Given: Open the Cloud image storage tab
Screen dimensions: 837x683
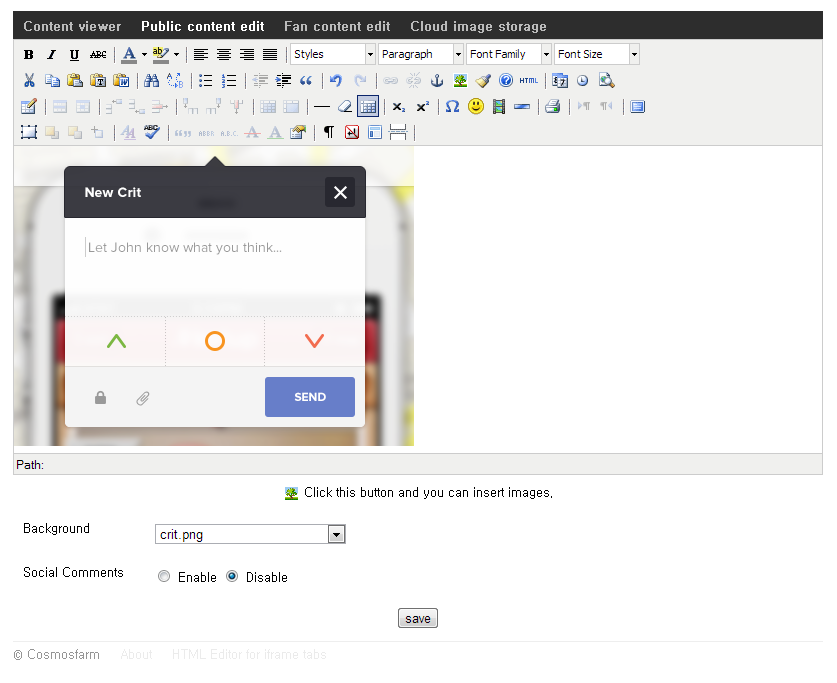Looking at the screenshot, I should 478,26.
